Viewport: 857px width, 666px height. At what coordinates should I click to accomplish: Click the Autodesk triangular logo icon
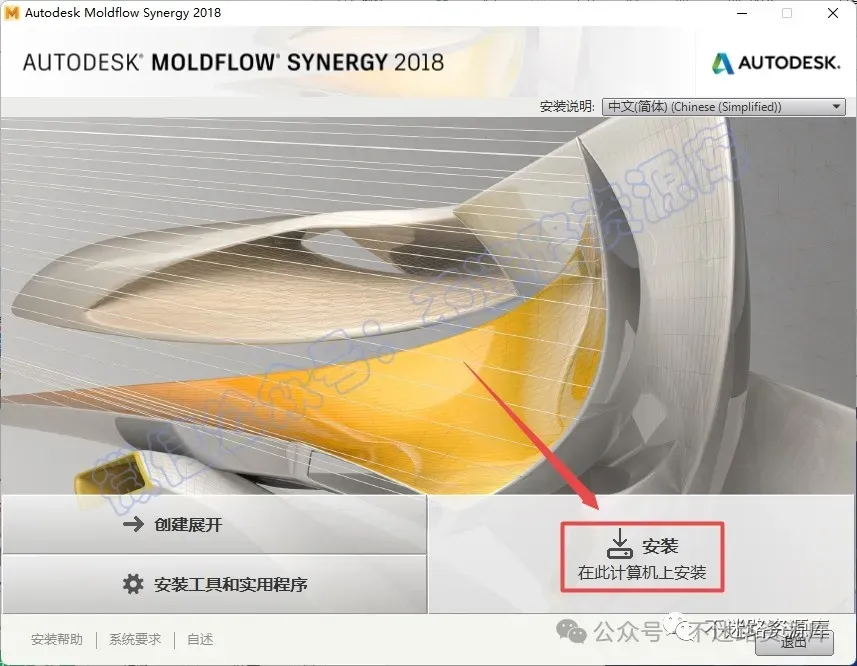[722, 63]
